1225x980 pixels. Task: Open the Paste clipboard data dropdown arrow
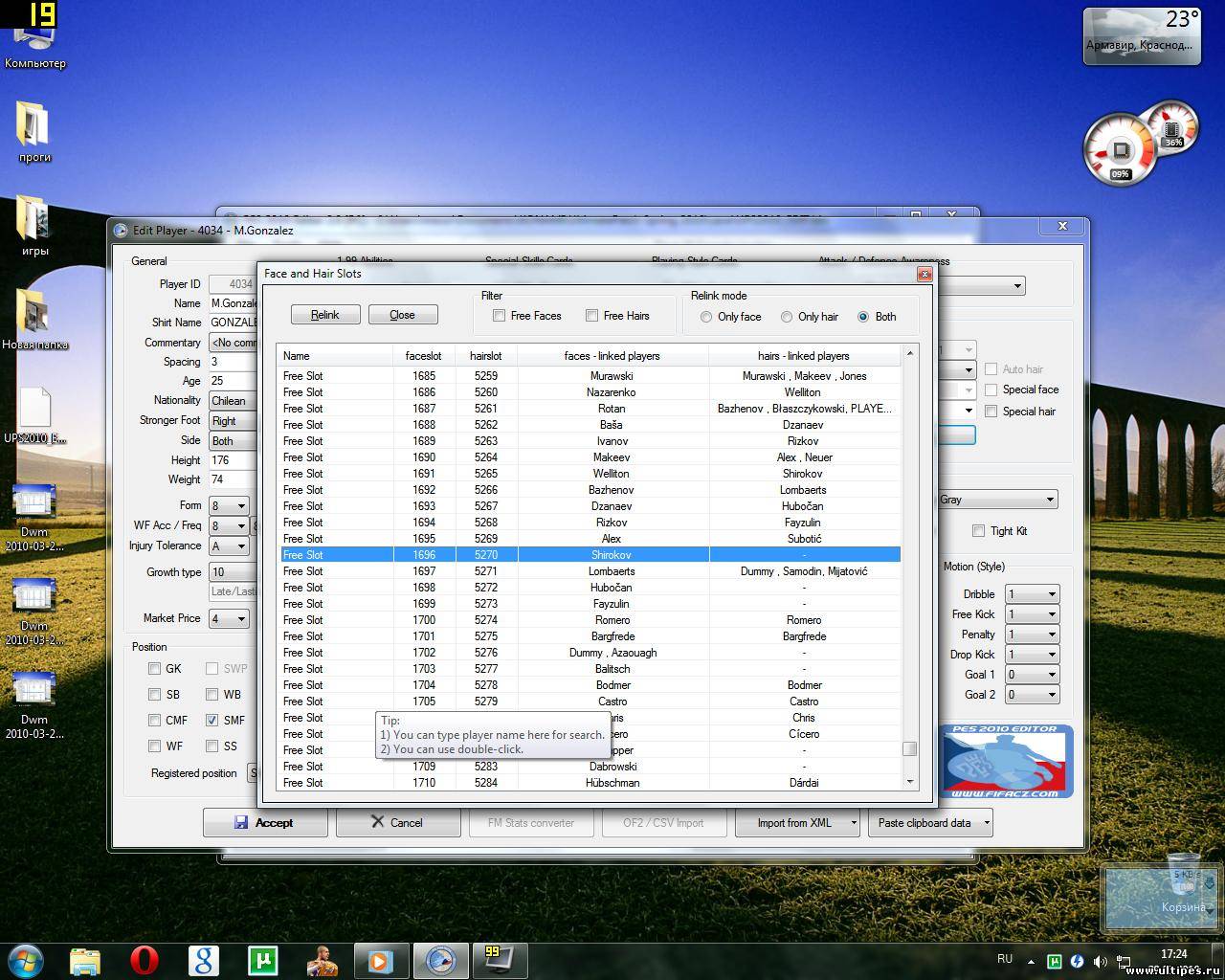point(986,823)
